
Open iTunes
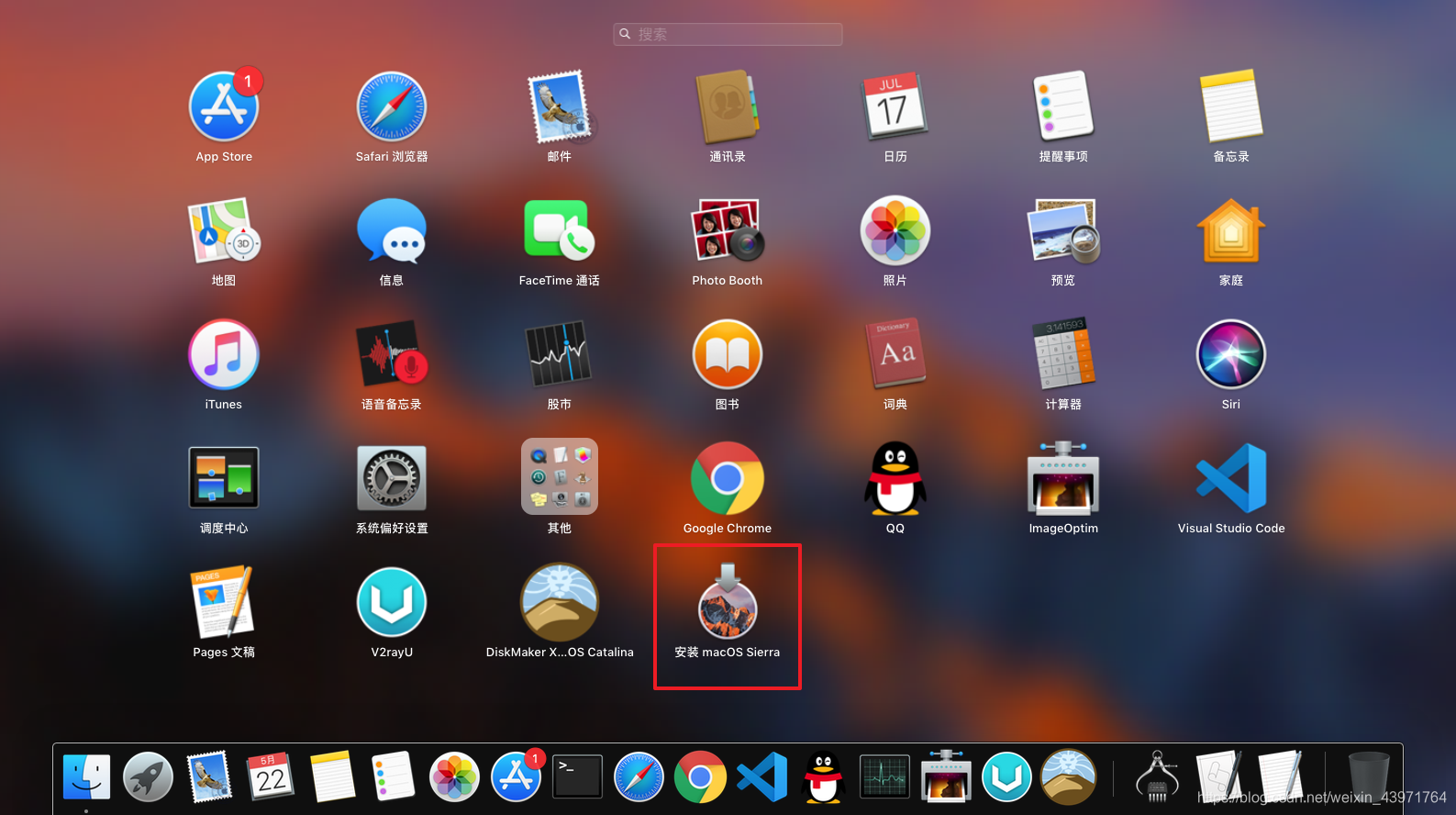coord(224,354)
